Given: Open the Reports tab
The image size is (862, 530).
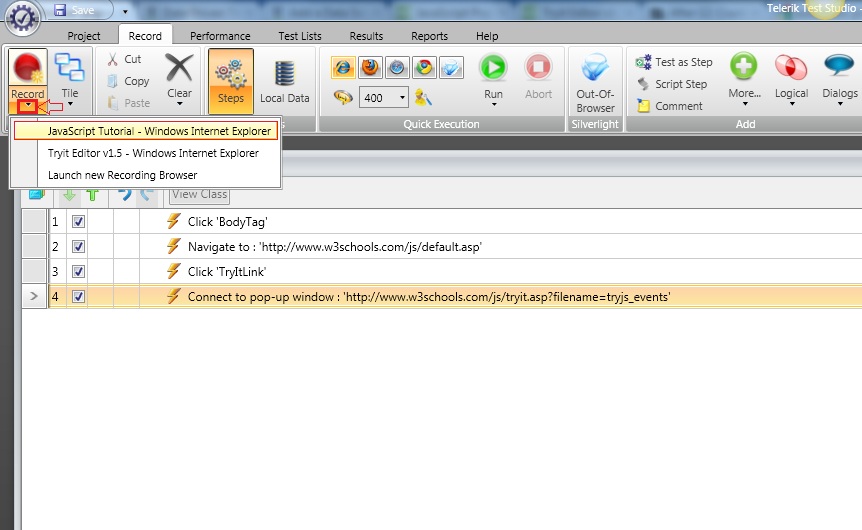Looking at the screenshot, I should [x=429, y=36].
